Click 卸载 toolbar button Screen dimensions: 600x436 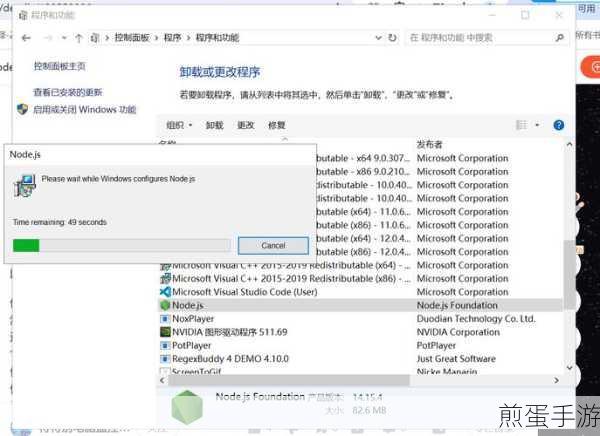pos(214,125)
